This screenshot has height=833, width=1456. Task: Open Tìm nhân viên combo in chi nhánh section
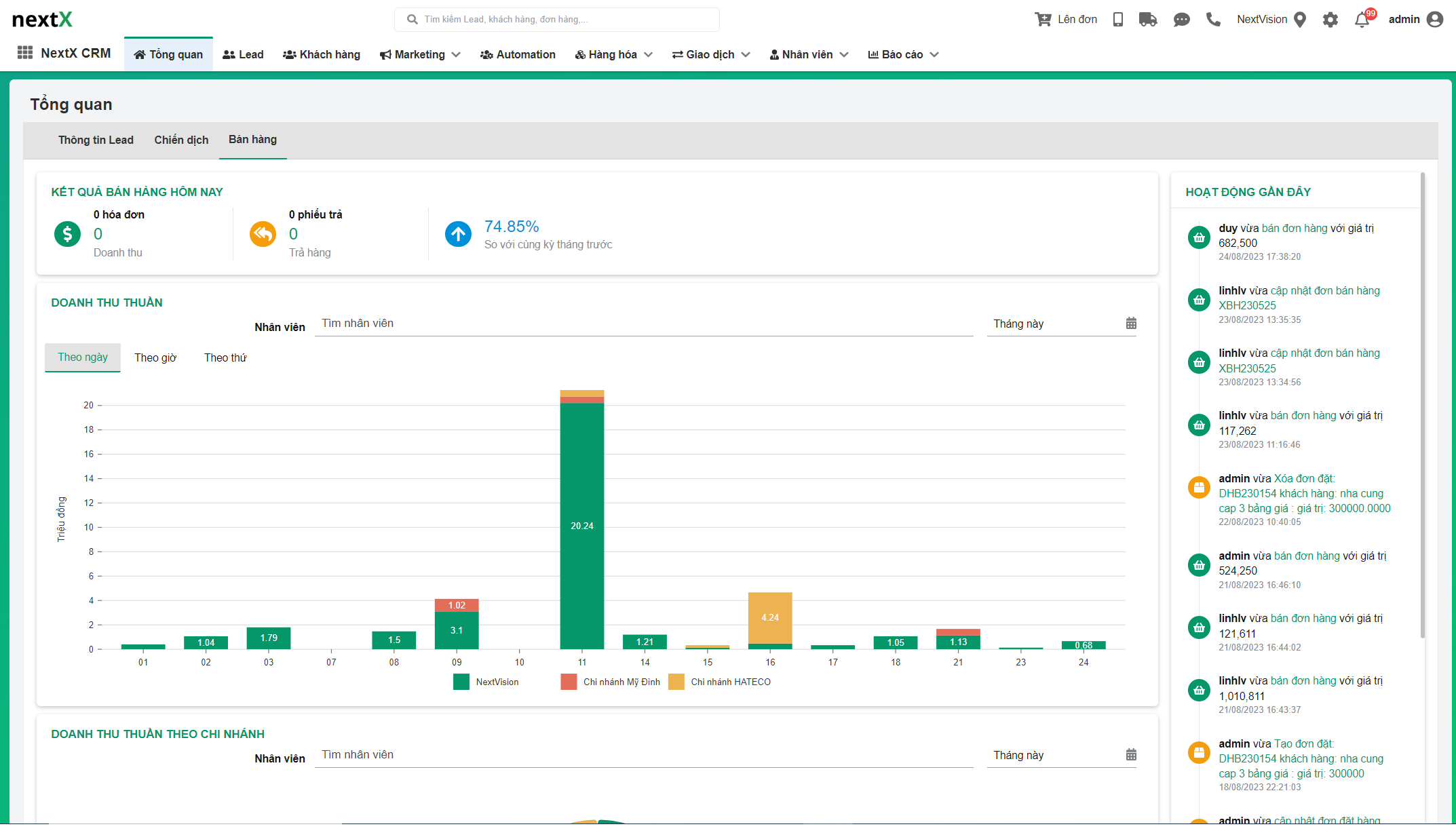[x=644, y=755]
